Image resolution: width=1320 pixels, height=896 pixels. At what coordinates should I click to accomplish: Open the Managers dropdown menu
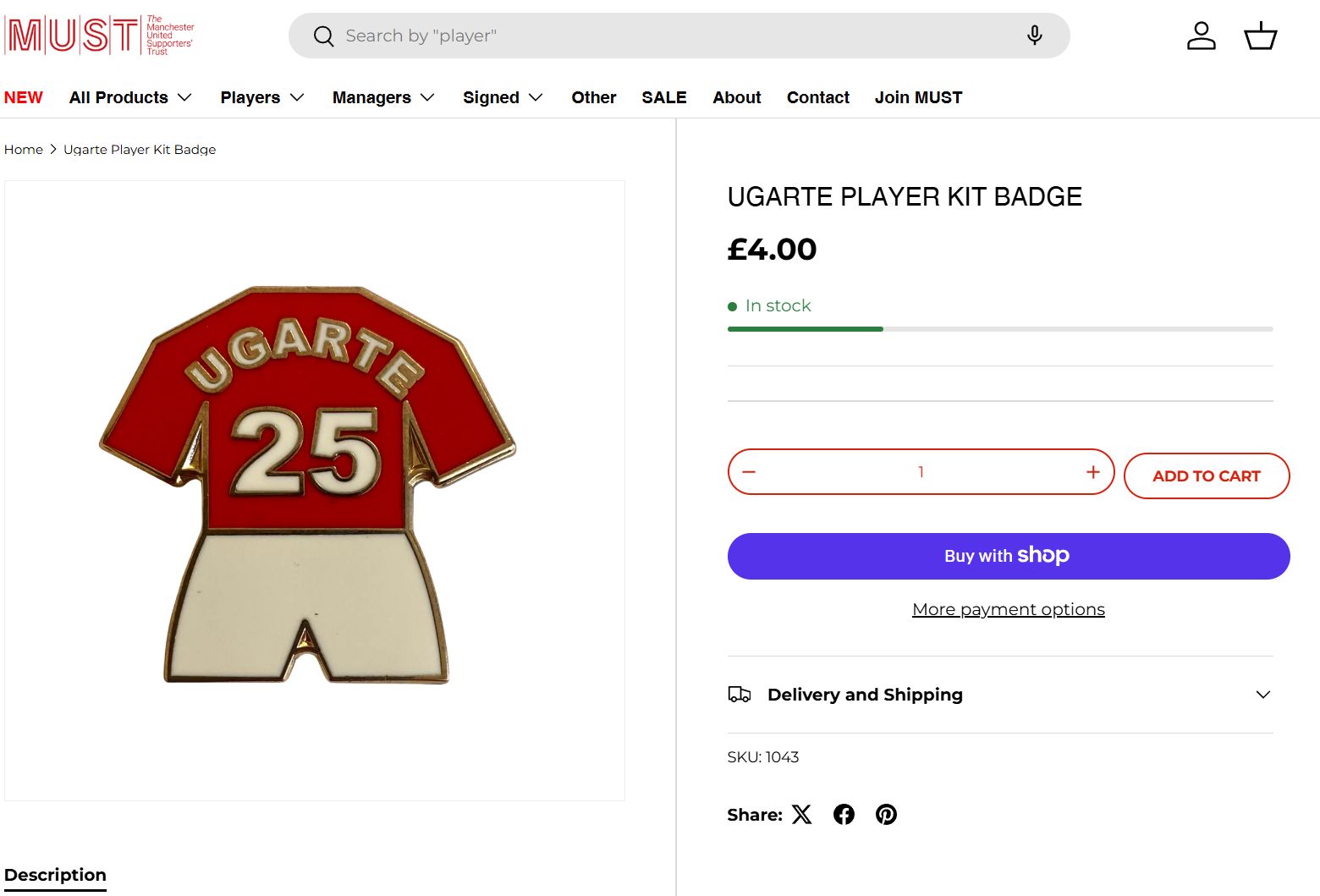click(383, 97)
